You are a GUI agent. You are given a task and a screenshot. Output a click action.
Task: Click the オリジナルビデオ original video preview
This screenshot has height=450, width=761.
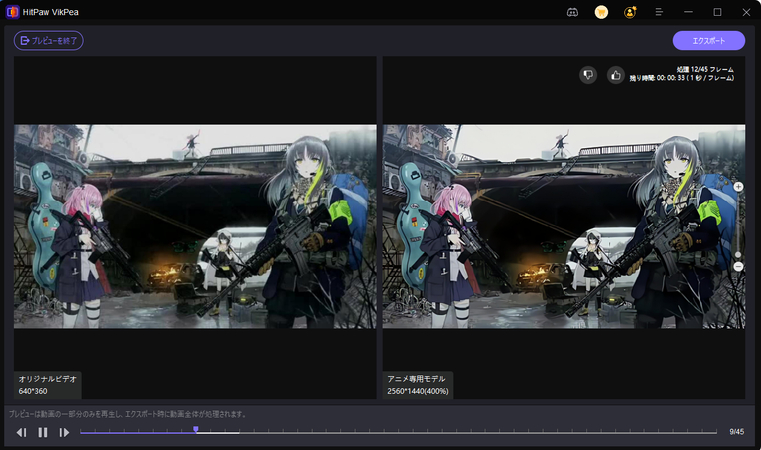click(x=195, y=226)
